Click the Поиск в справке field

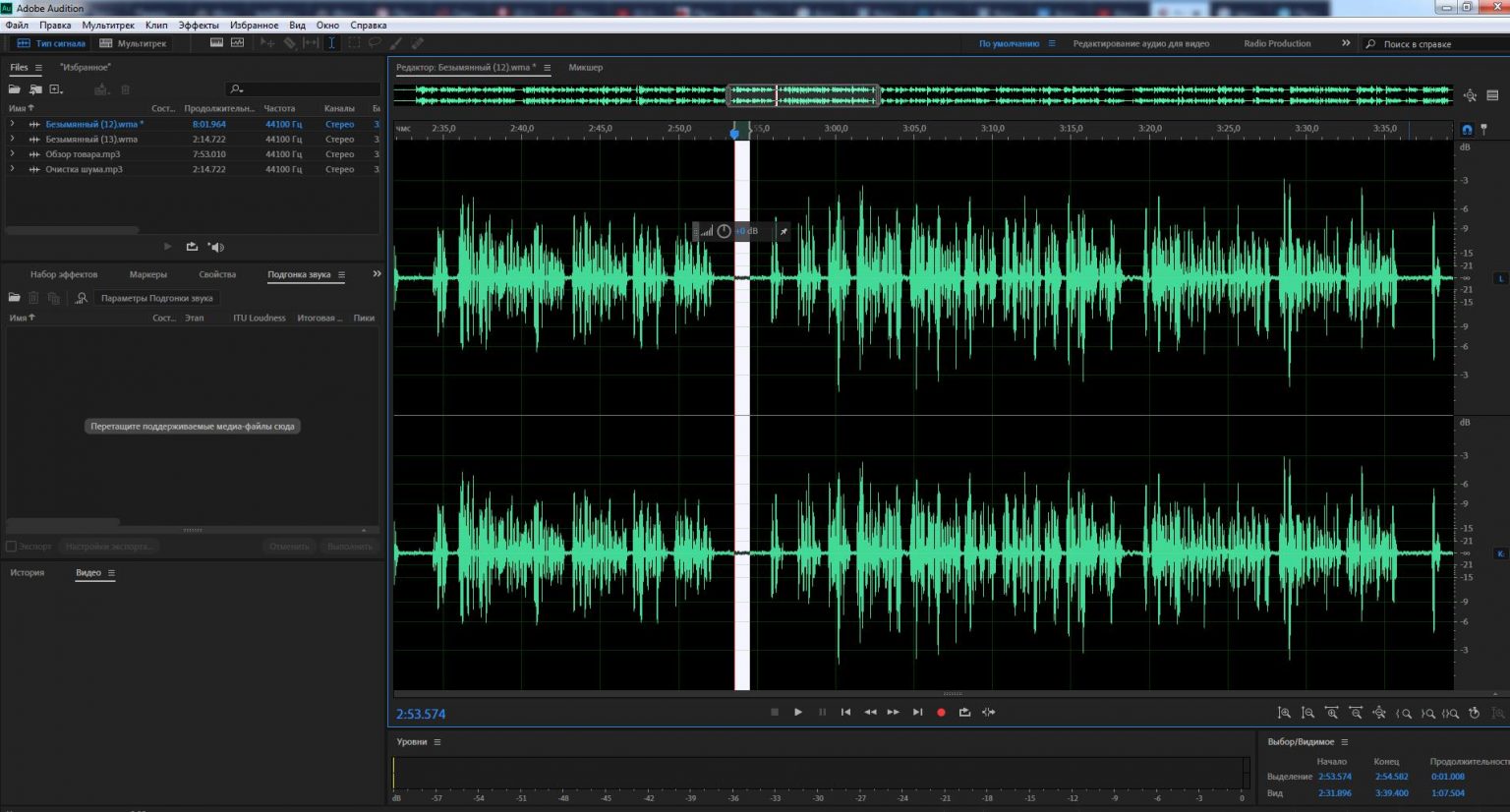pos(1434,44)
